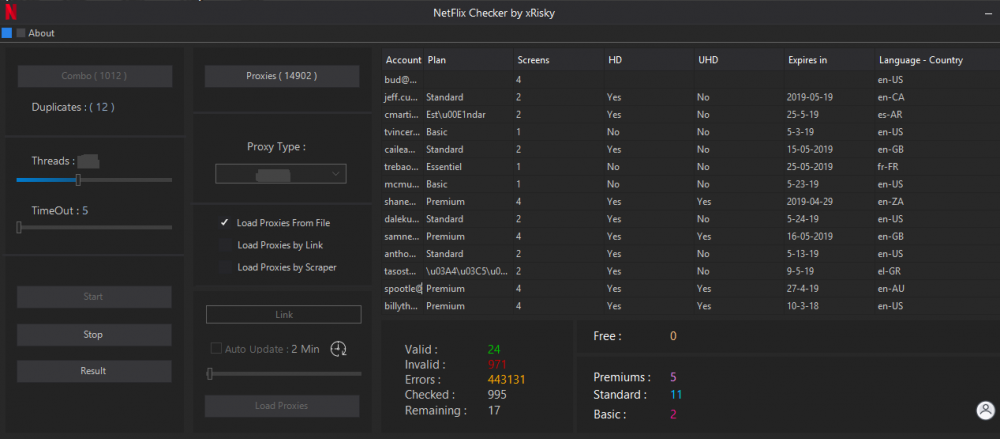Click the blue square icon beside About
Image resolution: width=1000 pixels, height=439 pixels.
point(7,33)
